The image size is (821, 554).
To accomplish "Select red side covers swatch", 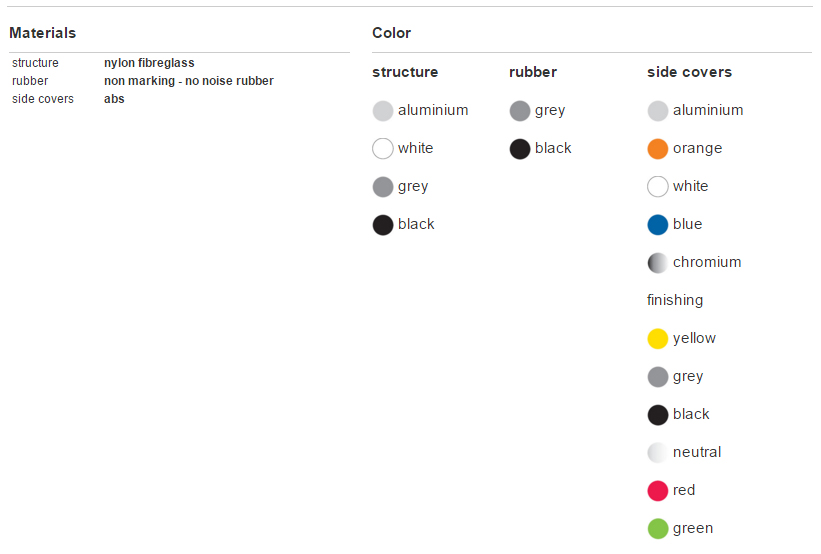I will point(658,491).
